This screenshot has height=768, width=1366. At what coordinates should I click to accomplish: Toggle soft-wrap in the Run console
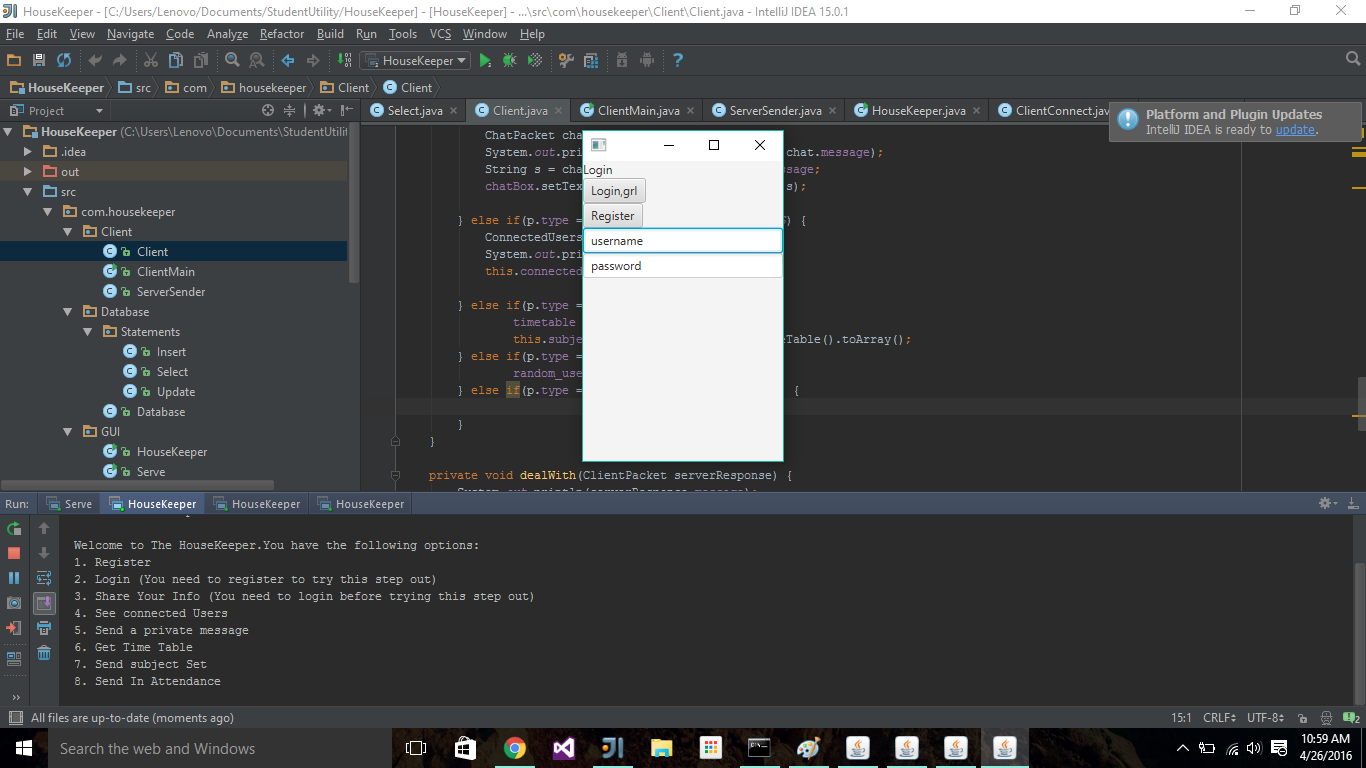(44, 578)
